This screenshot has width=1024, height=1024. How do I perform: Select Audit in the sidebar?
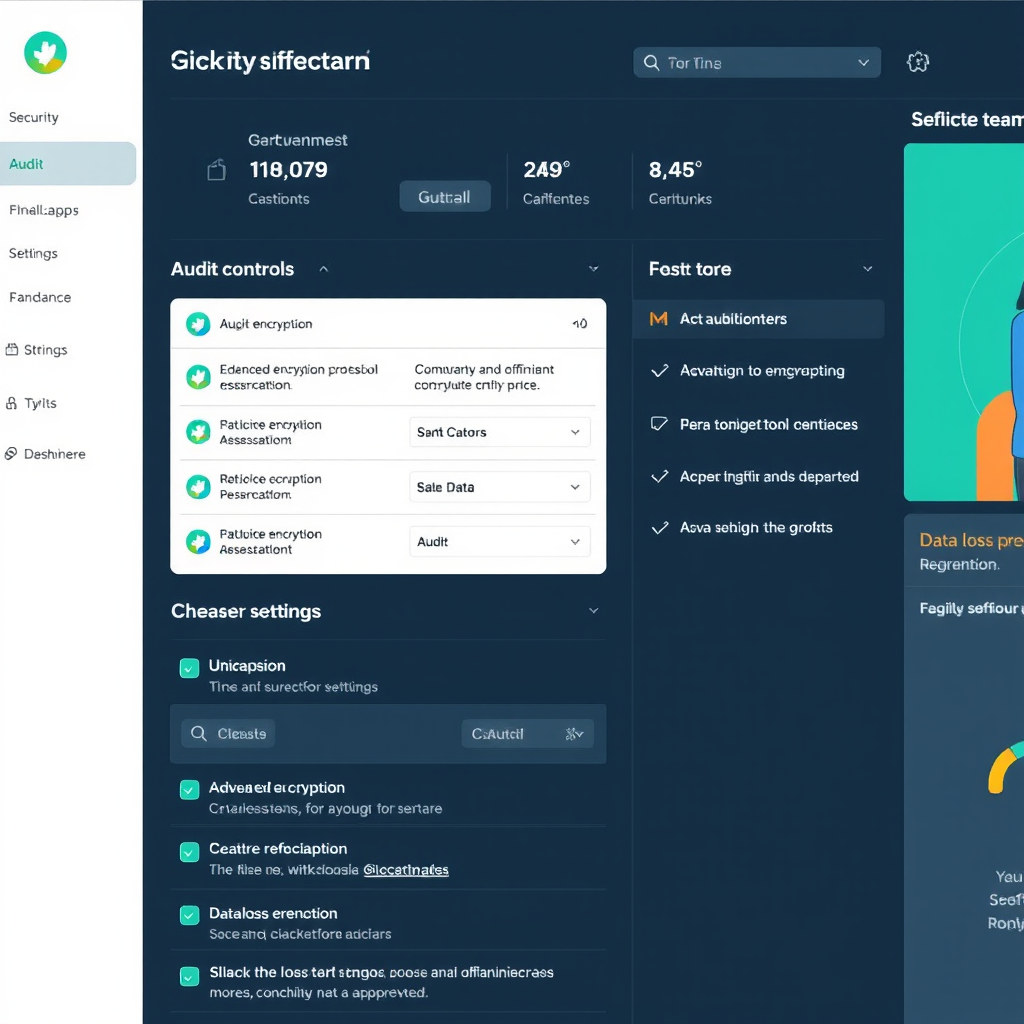coord(68,164)
